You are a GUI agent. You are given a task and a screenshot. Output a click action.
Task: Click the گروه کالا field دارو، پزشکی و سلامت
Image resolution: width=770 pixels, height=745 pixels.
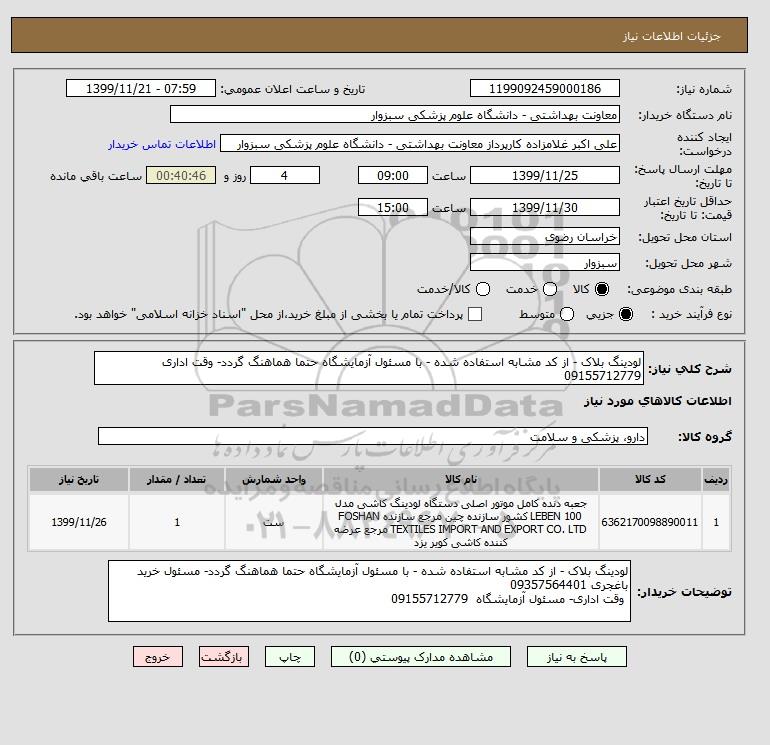[373, 436]
